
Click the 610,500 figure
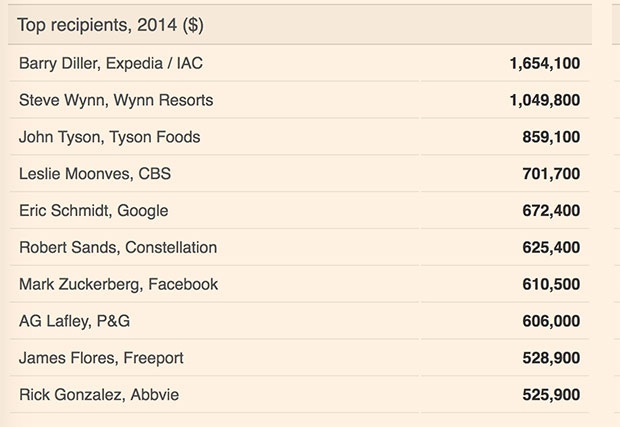(x=551, y=284)
